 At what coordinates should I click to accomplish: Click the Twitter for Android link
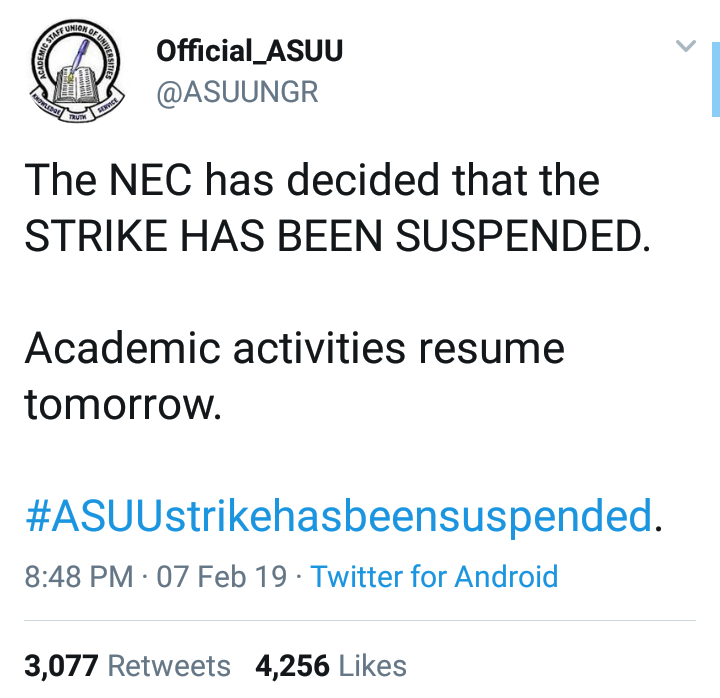[x=434, y=577]
